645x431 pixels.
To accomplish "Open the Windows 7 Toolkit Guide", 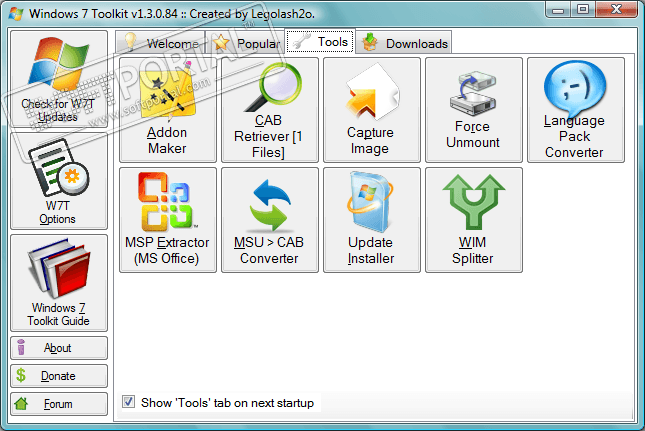I will point(59,283).
